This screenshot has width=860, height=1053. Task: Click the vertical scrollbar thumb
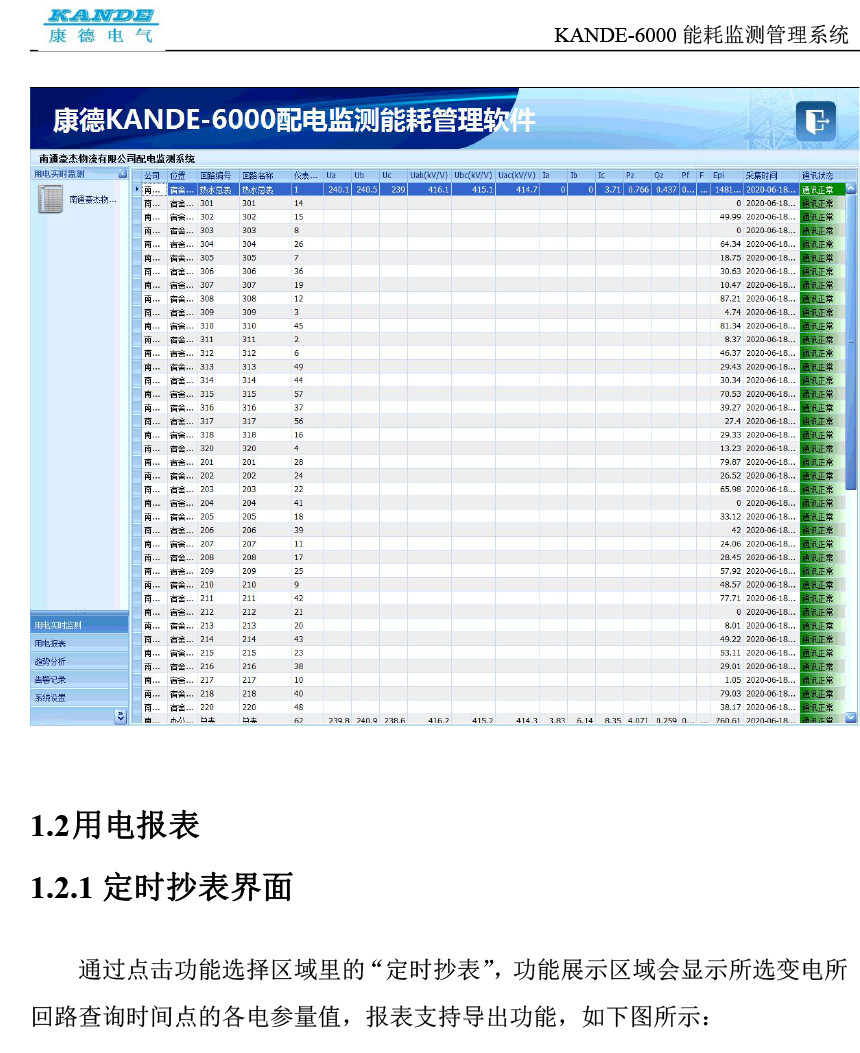[x=851, y=342]
